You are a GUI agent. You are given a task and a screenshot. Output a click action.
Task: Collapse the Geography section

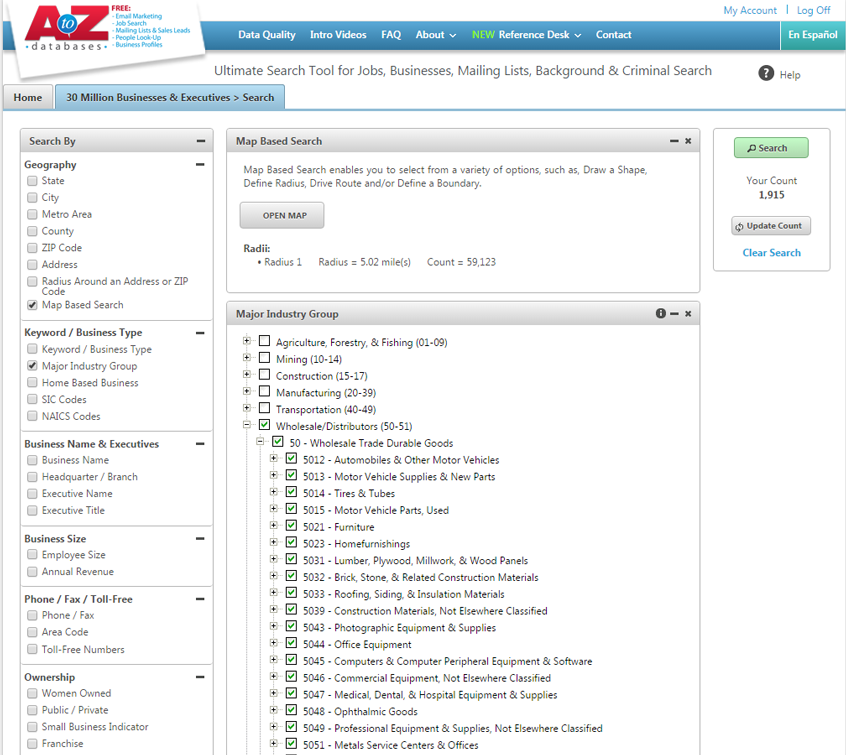coord(200,164)
